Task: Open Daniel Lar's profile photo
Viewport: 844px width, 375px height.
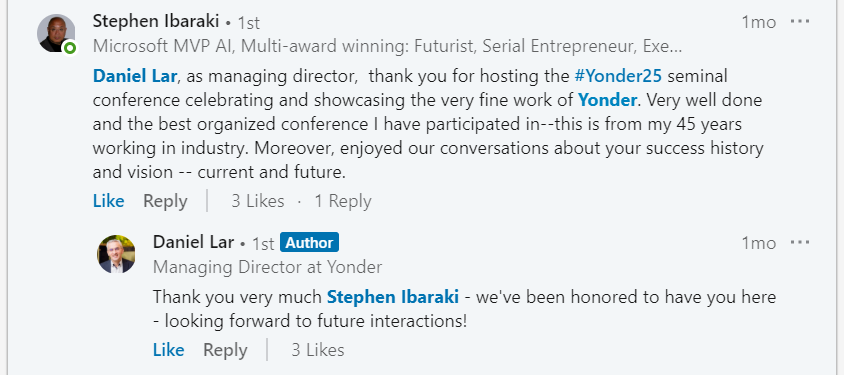Action: click(116, 254)
